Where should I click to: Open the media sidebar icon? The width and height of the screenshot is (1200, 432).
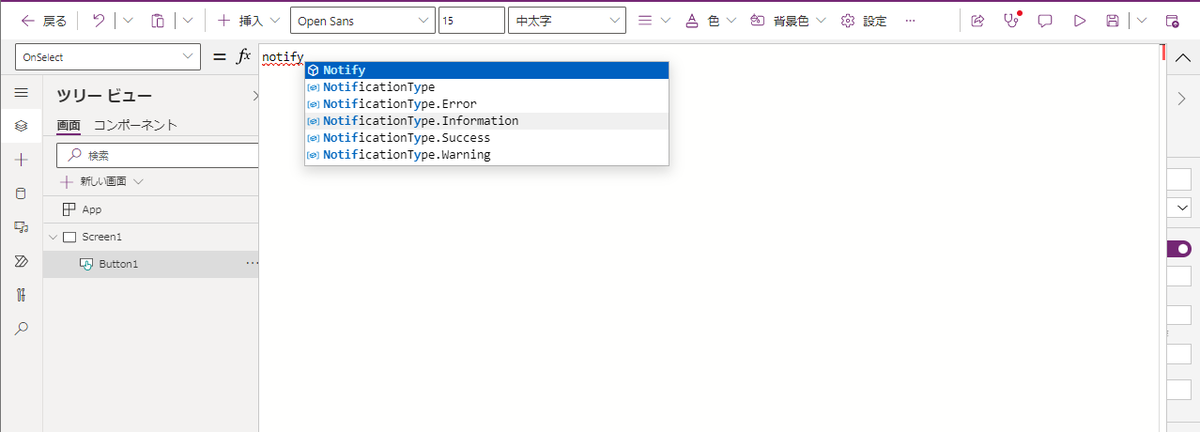pos(21,227)
